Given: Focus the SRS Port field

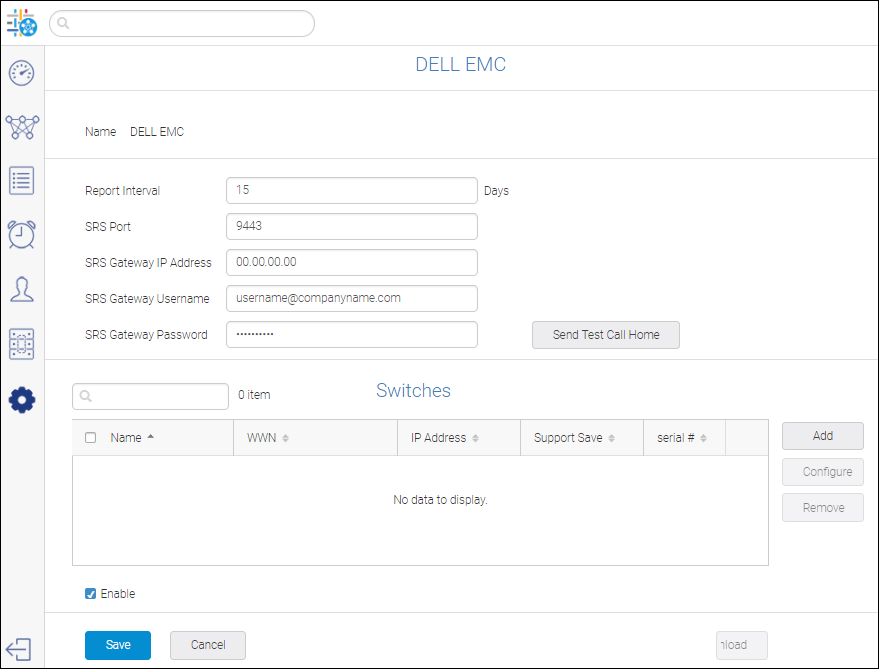Looking at the screenshot, I should pyautogui.click(x=352, y=227).
